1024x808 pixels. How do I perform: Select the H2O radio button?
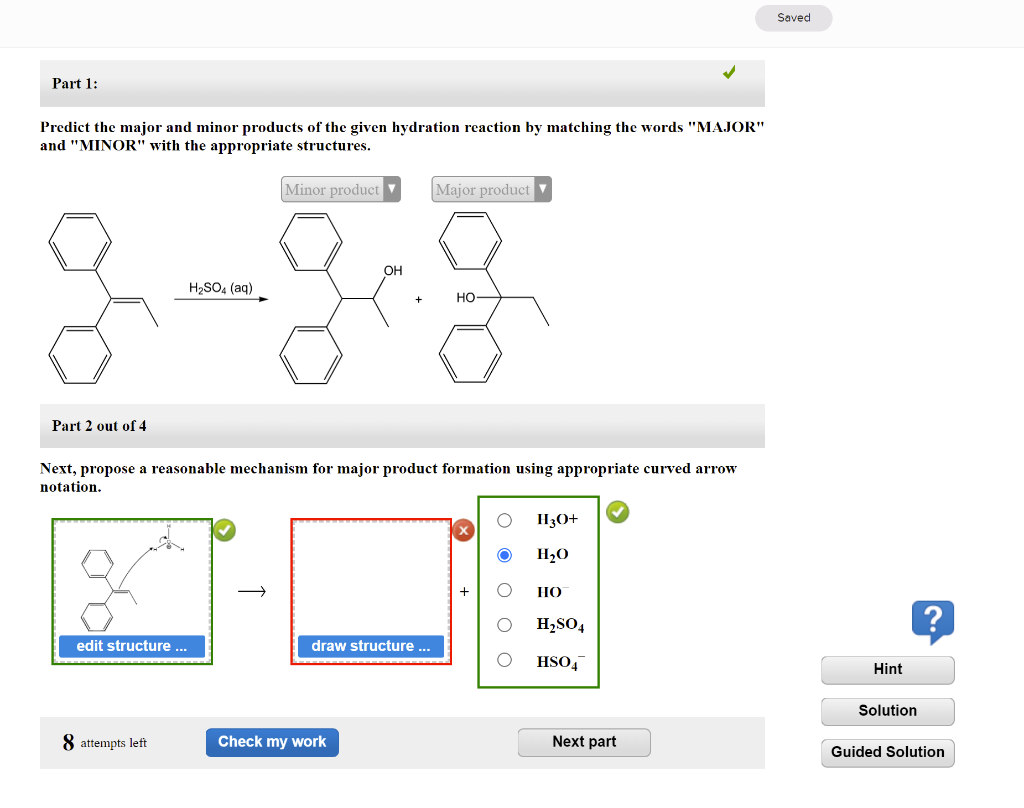click(x=504, y=554)
